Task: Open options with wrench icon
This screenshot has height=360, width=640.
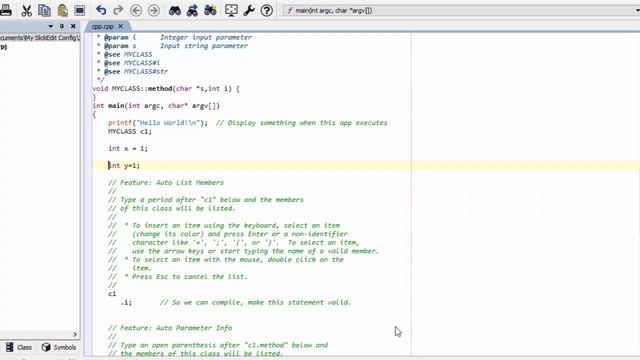Action: click(249, 11)
